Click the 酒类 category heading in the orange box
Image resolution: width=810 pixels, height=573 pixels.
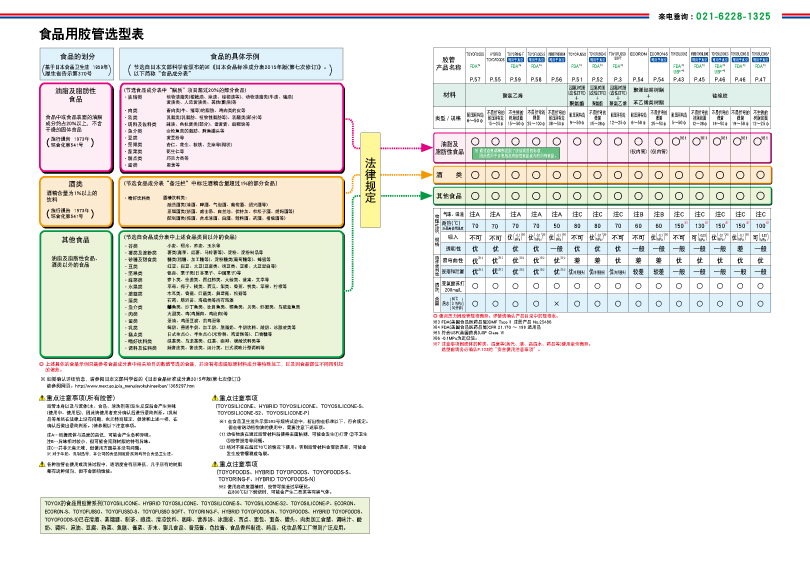(x=75, y=183)
